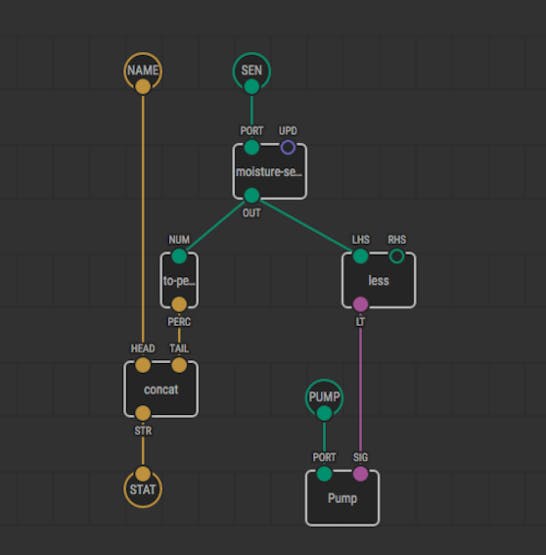Click the TAIL pin on concat node
Image resolution: width=546 pixels, height=555 pixels.
coord(179,365)
